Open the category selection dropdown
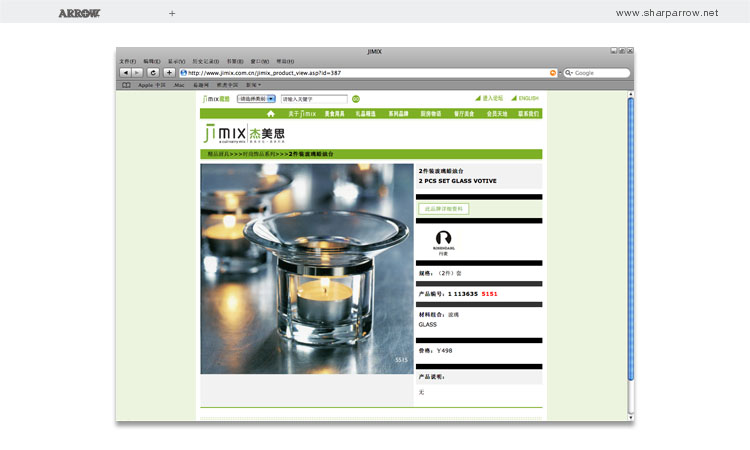 [256, 99]
